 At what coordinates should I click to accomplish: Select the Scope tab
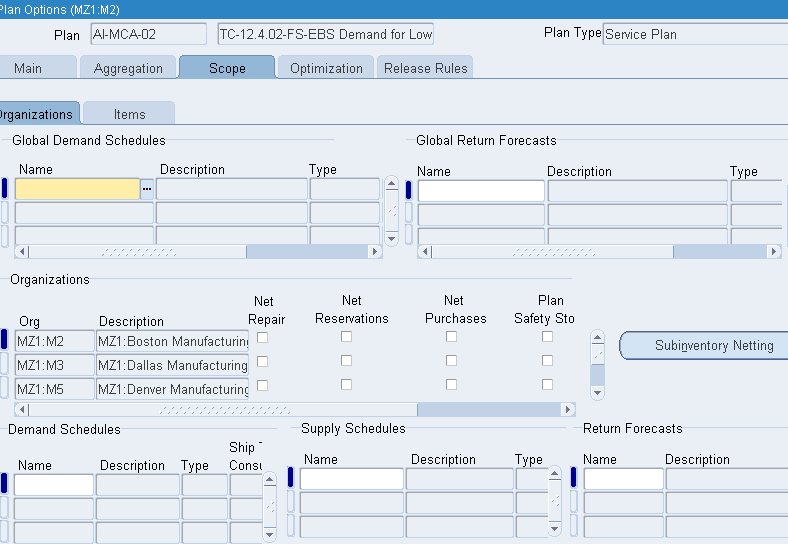[x=227, y=68]
